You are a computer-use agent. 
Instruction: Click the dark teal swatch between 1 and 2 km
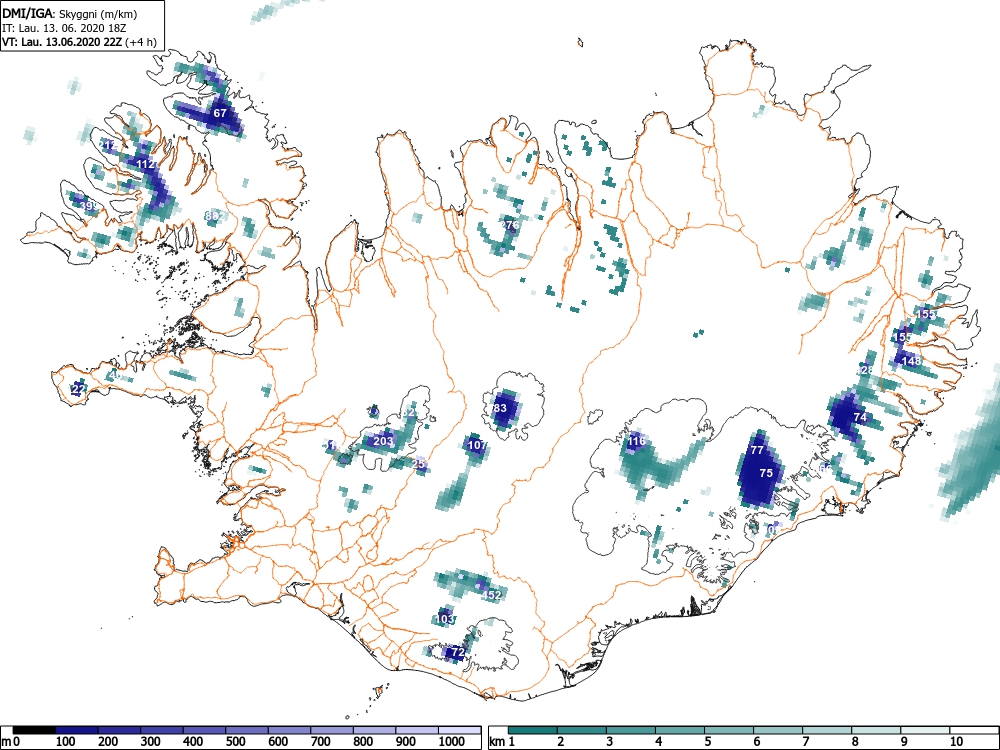533,730
